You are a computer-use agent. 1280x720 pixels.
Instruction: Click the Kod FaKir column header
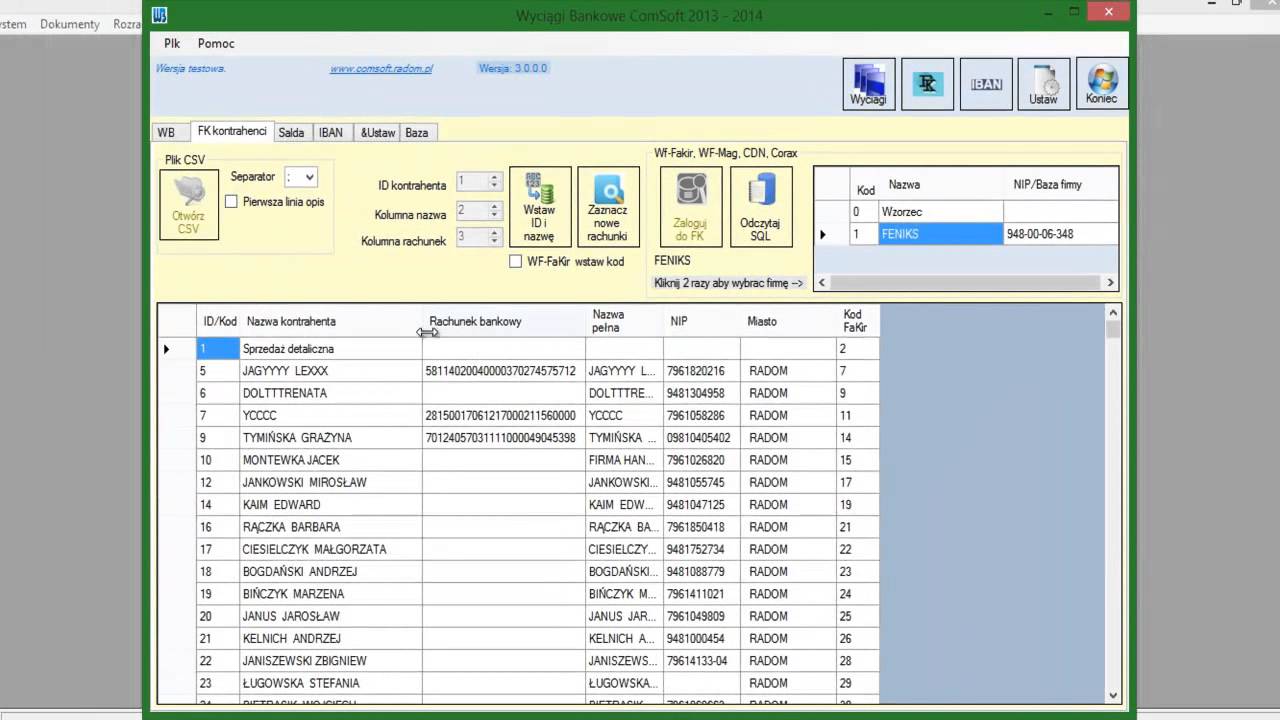tap(857, 322)
